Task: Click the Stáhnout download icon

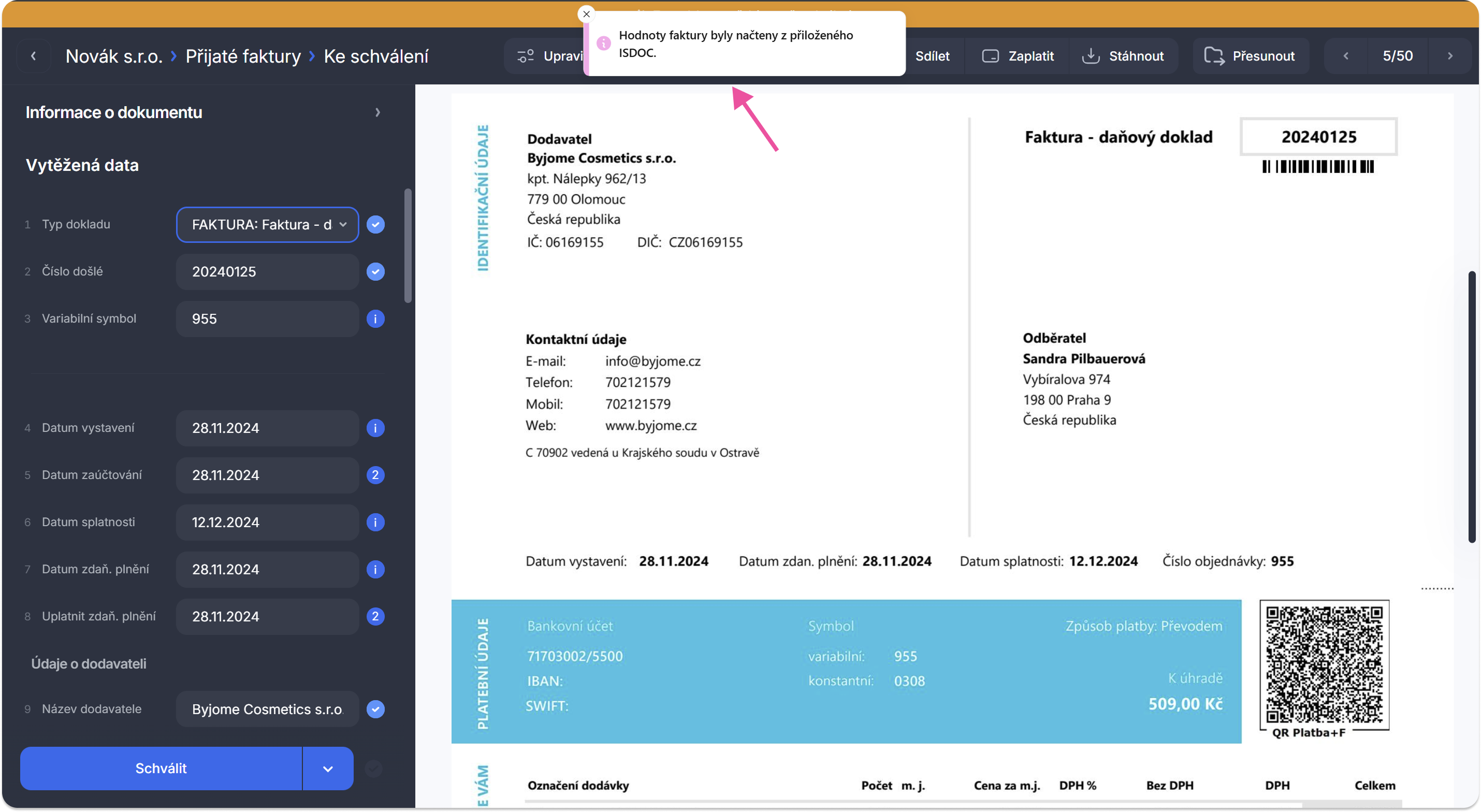Action: [1091, 56]
